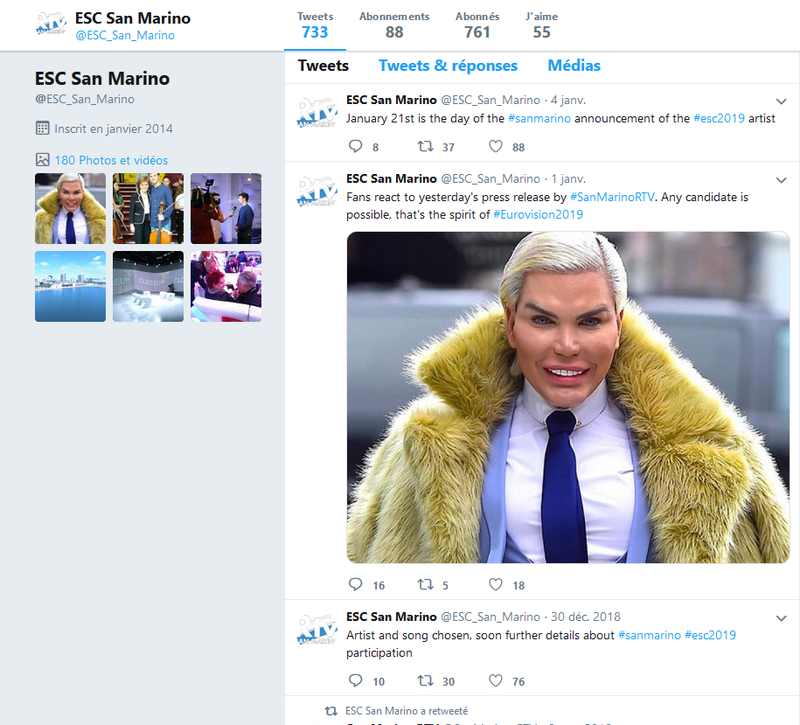
Task: Open avatar of the 1 janv. tweet
Action: tap(317, 191)
